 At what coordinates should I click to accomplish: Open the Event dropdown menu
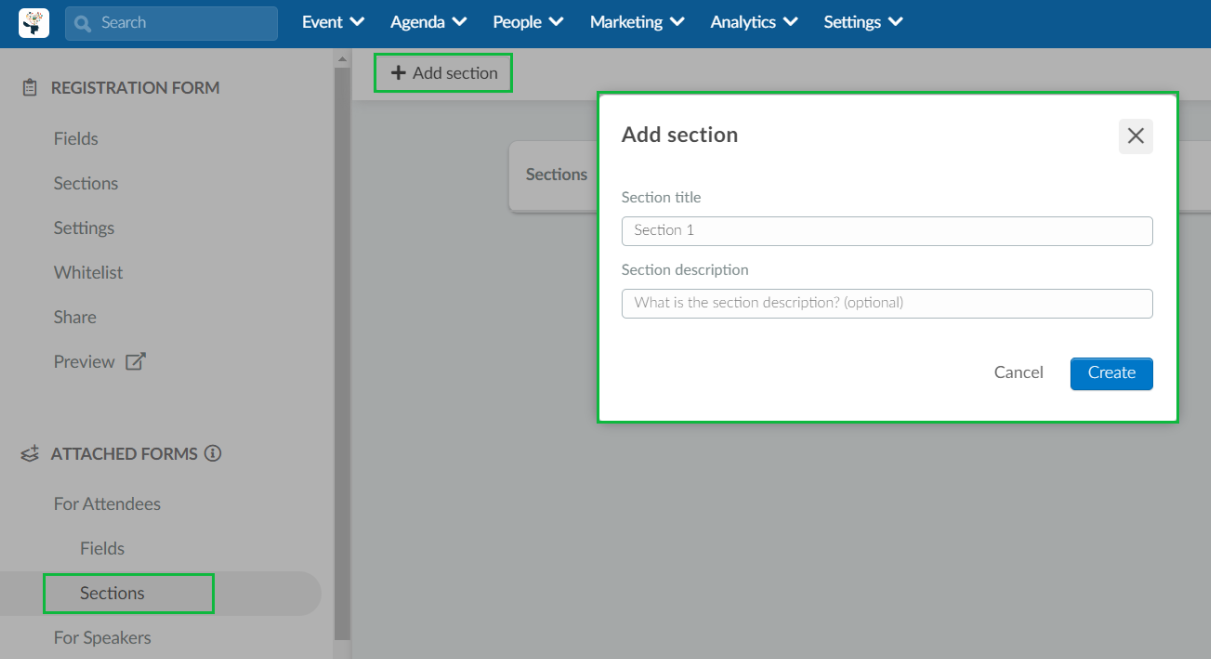tap(333, 22)
